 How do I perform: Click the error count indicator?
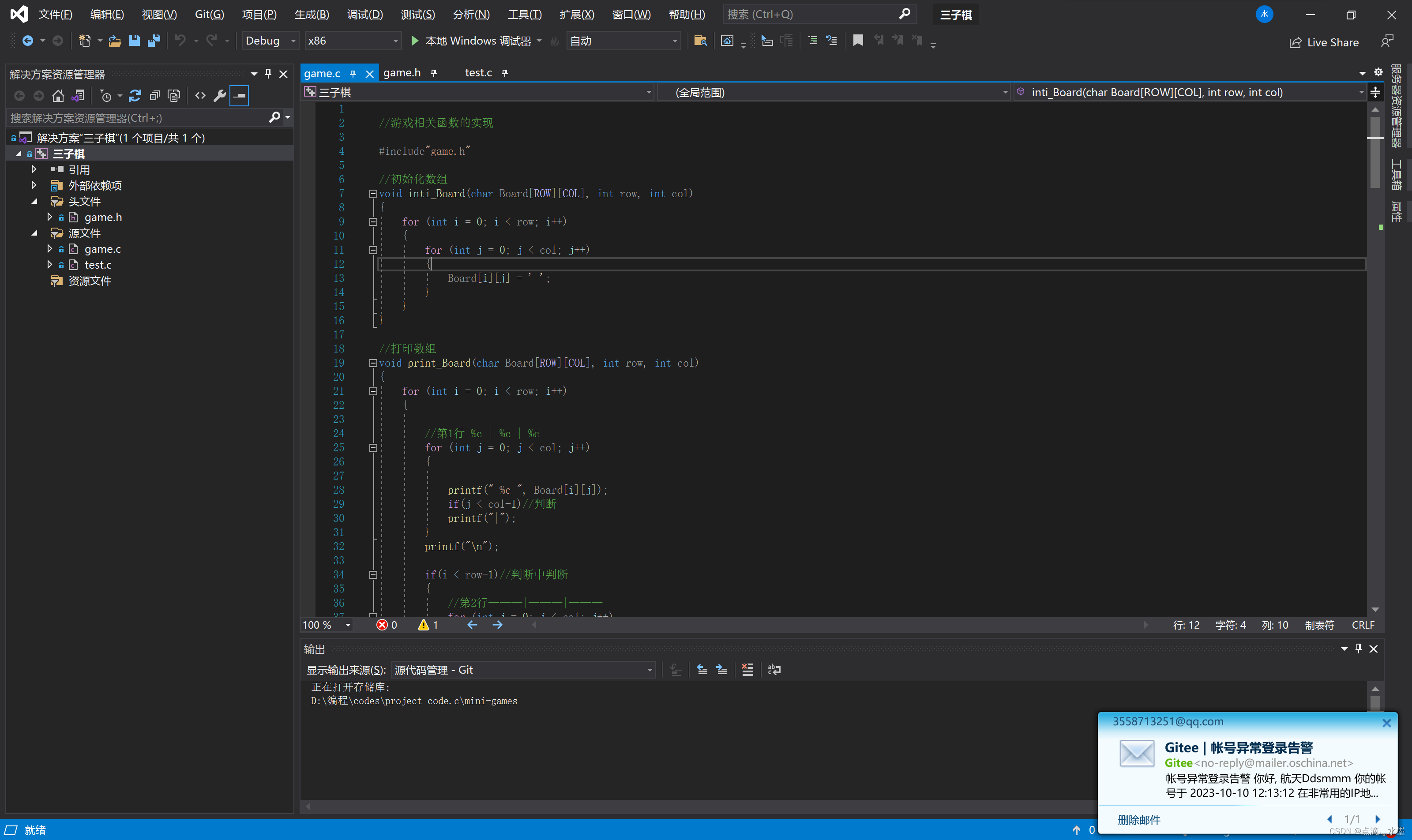pos(387,625)
